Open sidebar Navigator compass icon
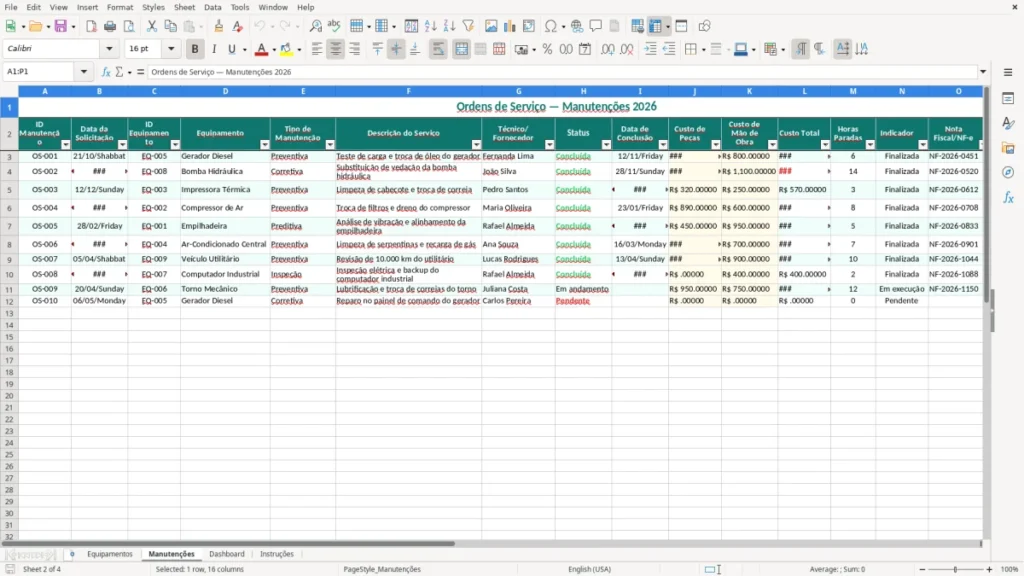The image size is (1024, 576). tap(1008, 172)
